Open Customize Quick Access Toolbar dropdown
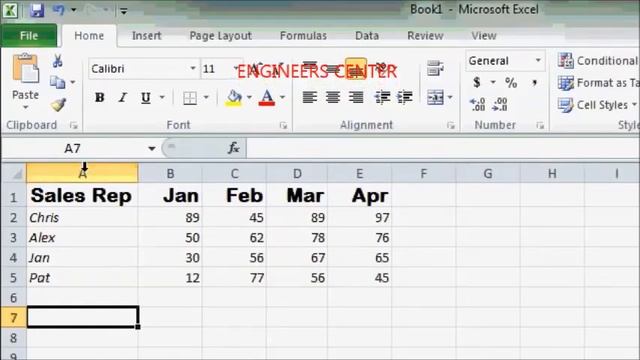Screen dimensions: 640x360 click(123, 11)
